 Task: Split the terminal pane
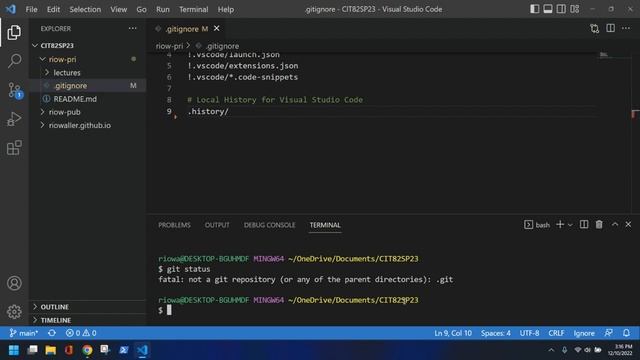[x=584, y=224]
